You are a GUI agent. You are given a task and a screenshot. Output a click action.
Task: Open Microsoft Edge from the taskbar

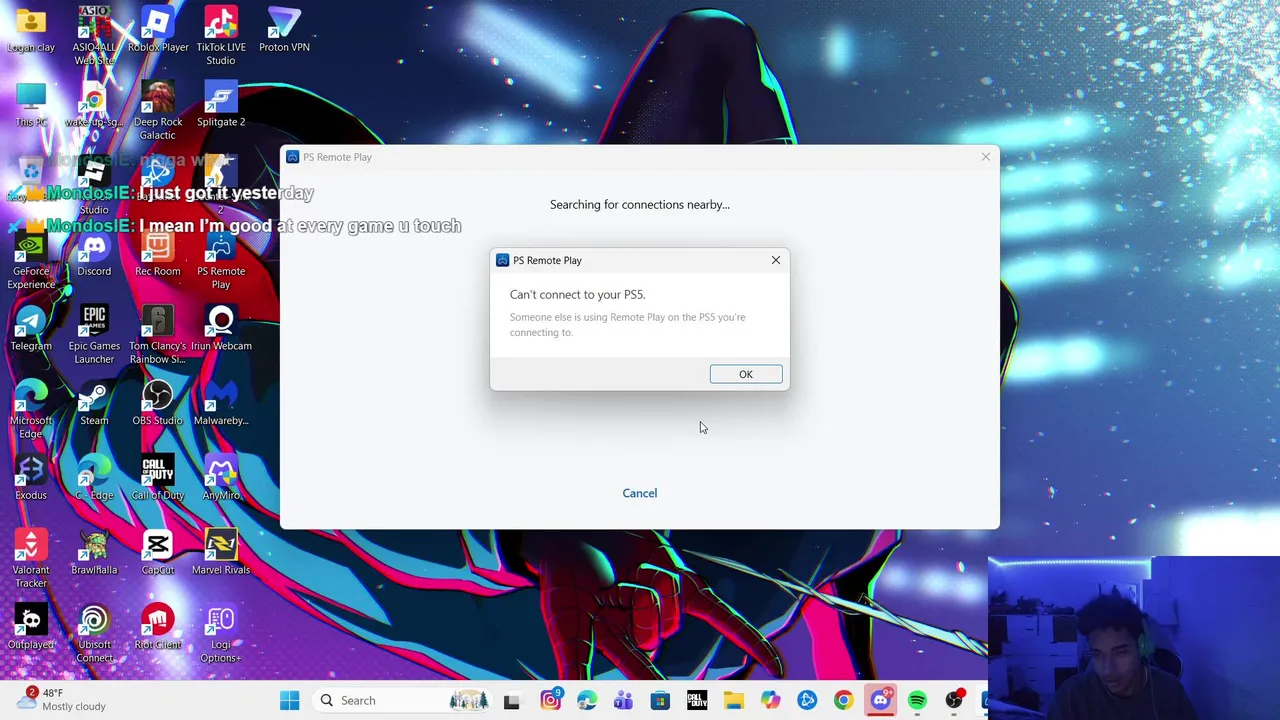click(x=587, y=701)
